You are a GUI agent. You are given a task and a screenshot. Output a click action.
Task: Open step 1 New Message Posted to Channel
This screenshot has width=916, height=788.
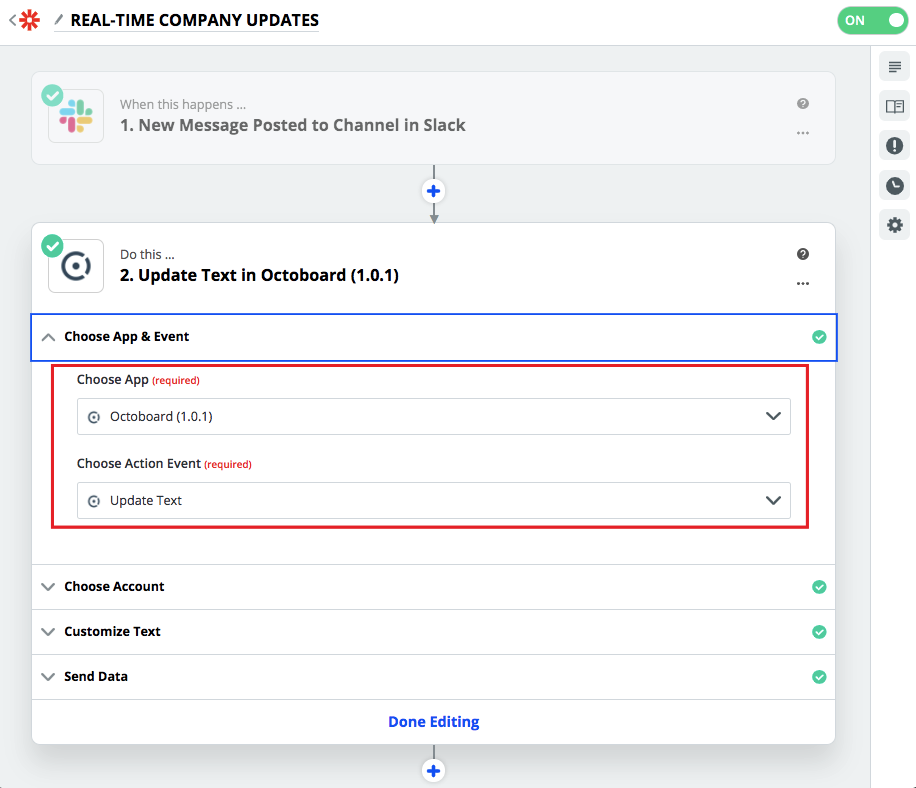pyautogui.click(x=293, y=125)
